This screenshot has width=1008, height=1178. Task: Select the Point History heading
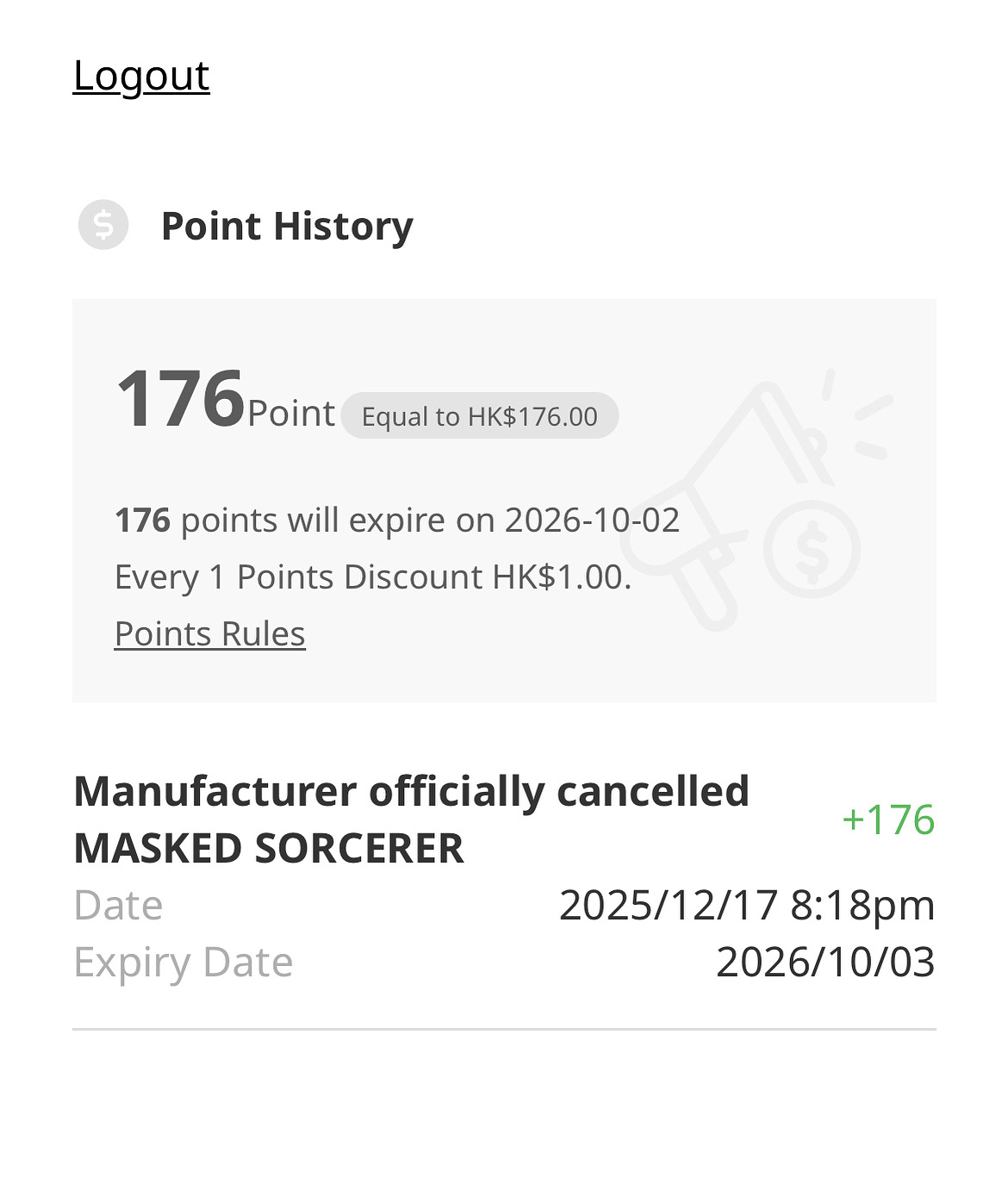click(x=287, y=226)
